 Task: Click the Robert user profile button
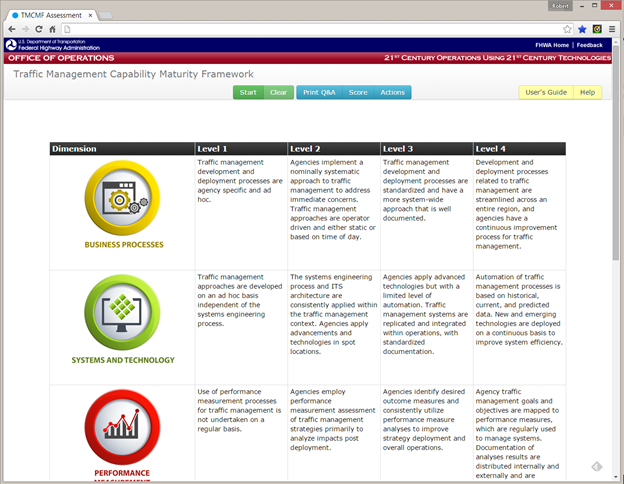coord(560,6)
